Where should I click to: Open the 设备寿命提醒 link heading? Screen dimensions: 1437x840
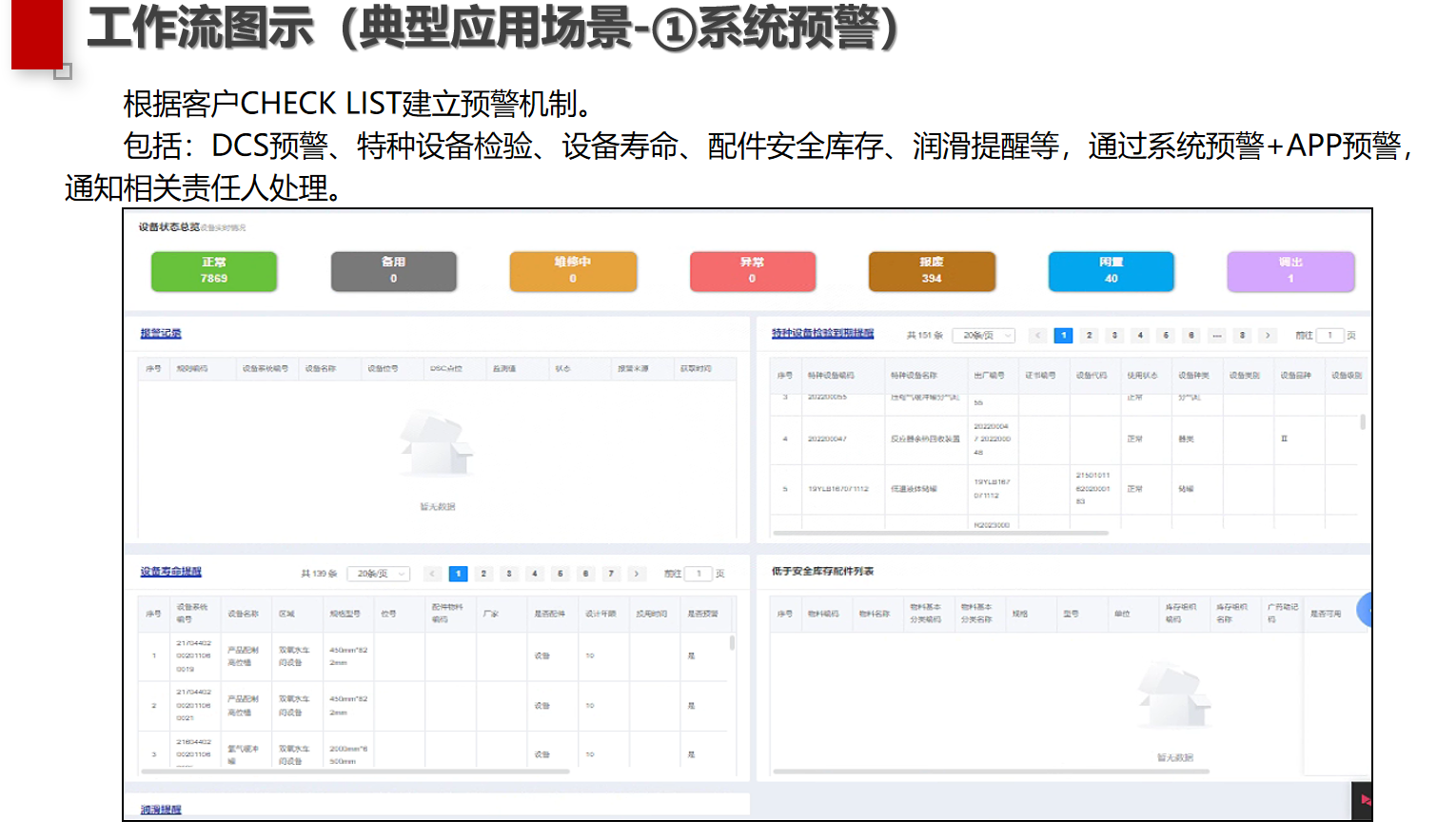(171, 572)
